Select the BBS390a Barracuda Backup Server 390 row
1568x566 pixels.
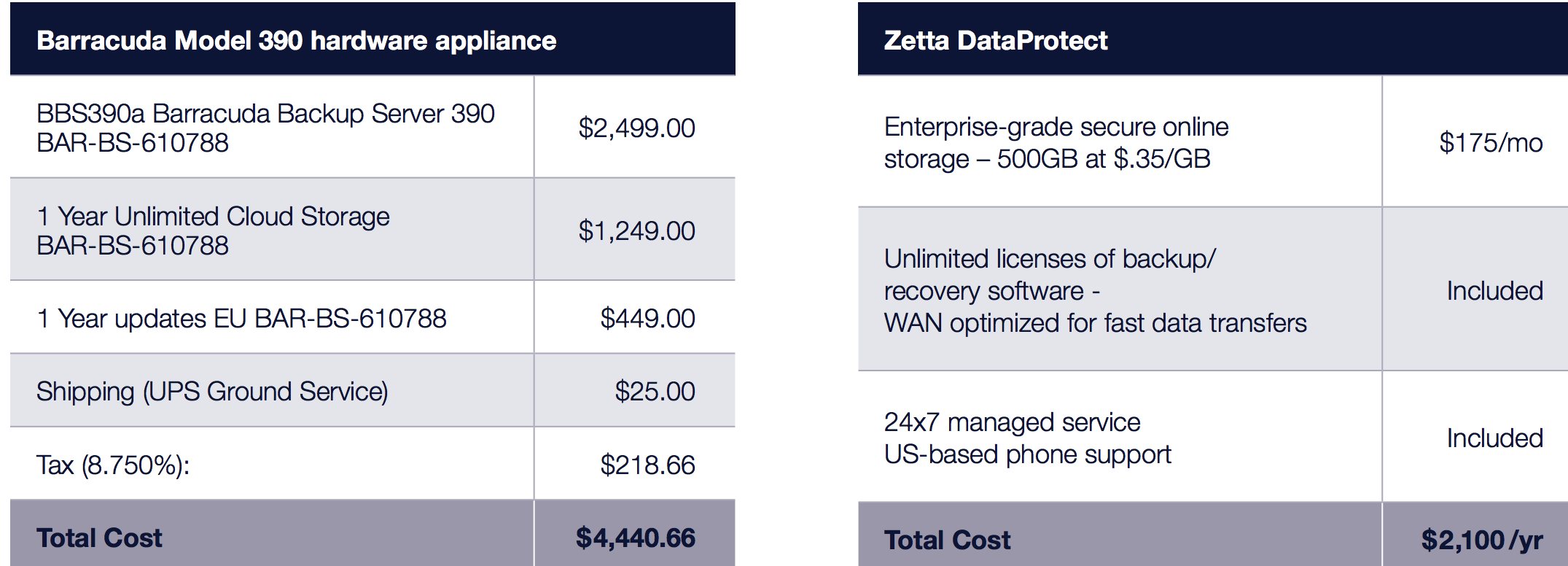click(x=265, y=128)
